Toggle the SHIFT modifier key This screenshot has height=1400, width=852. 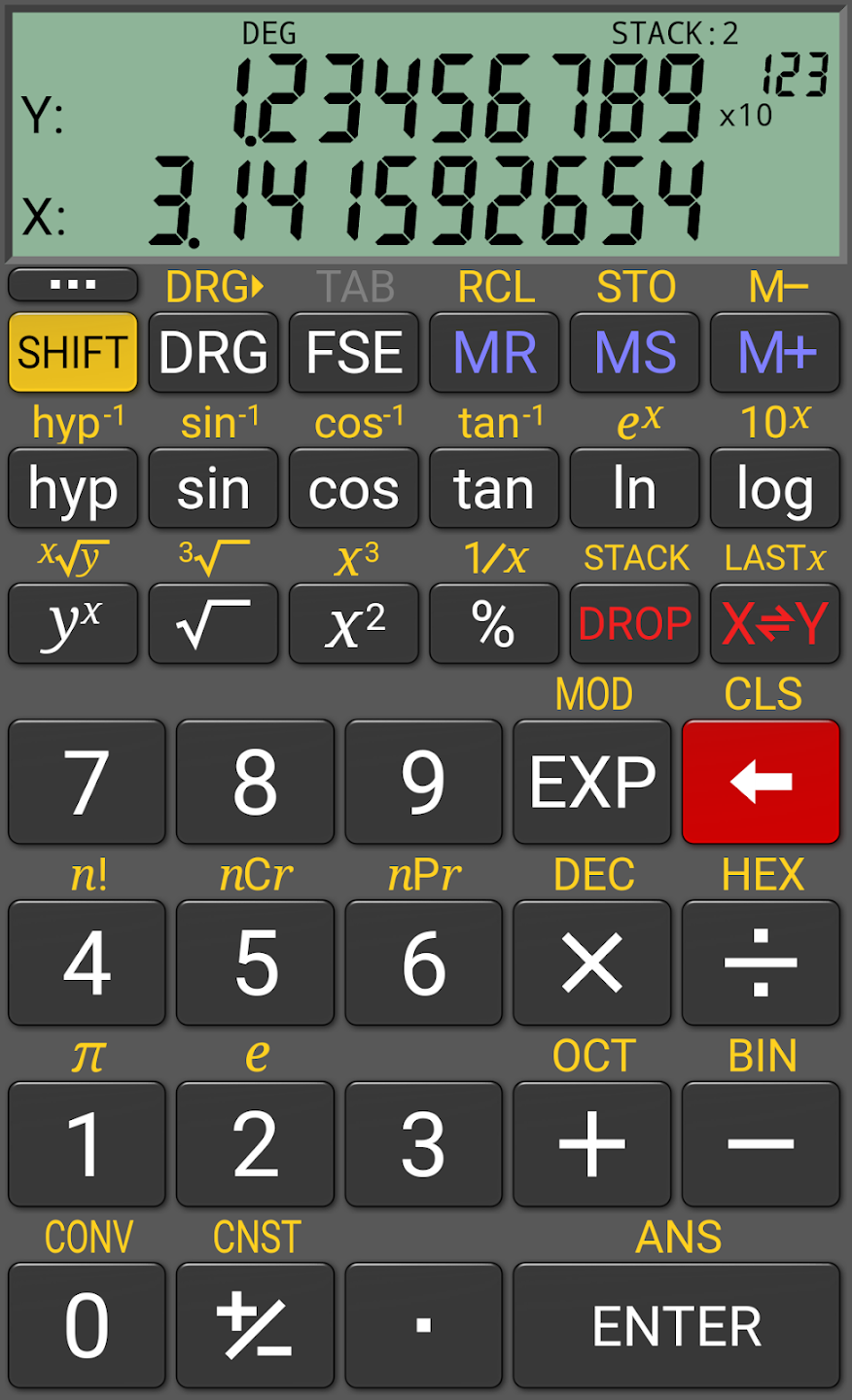click(72, 352)
